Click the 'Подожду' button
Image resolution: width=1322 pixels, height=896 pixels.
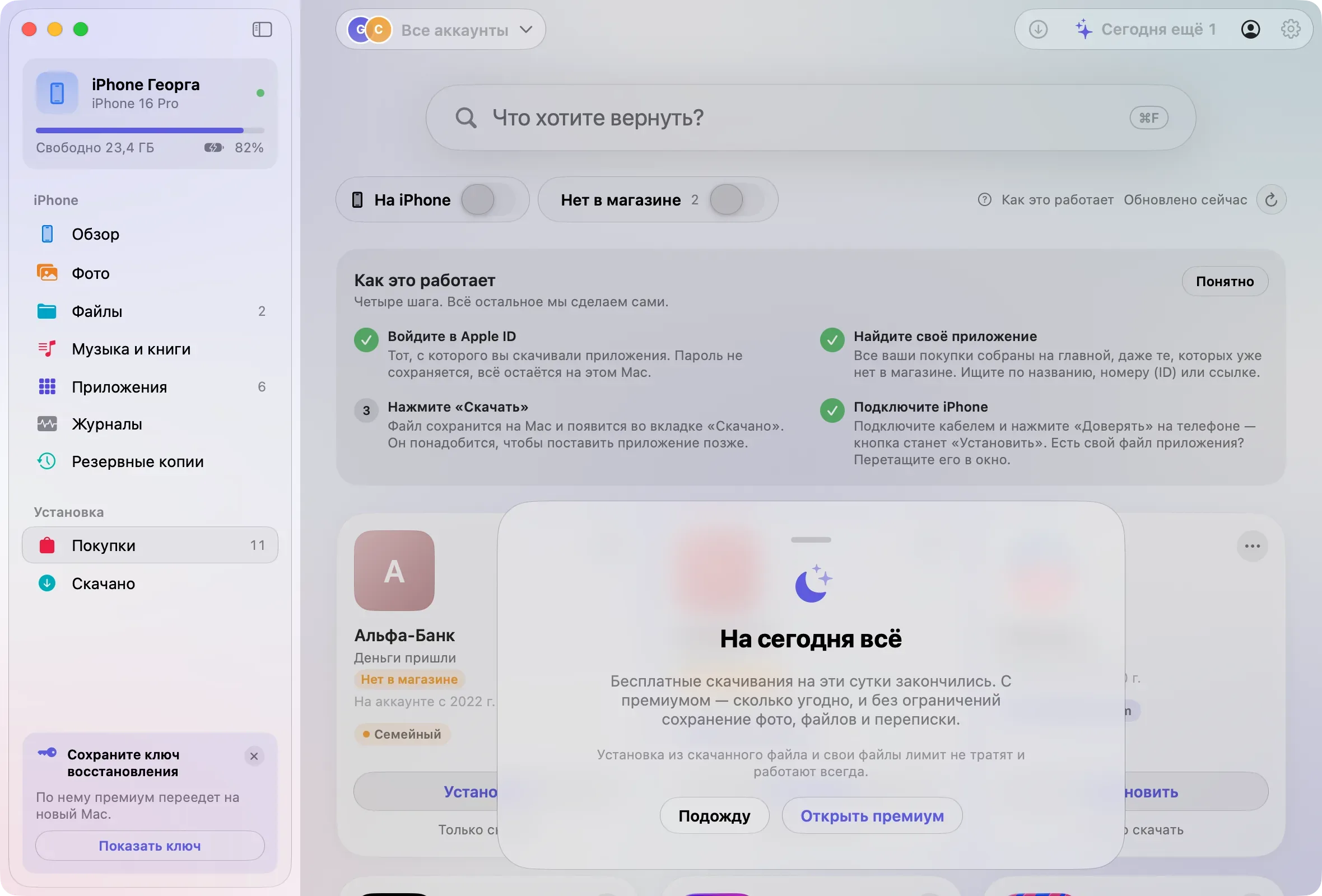714,816
